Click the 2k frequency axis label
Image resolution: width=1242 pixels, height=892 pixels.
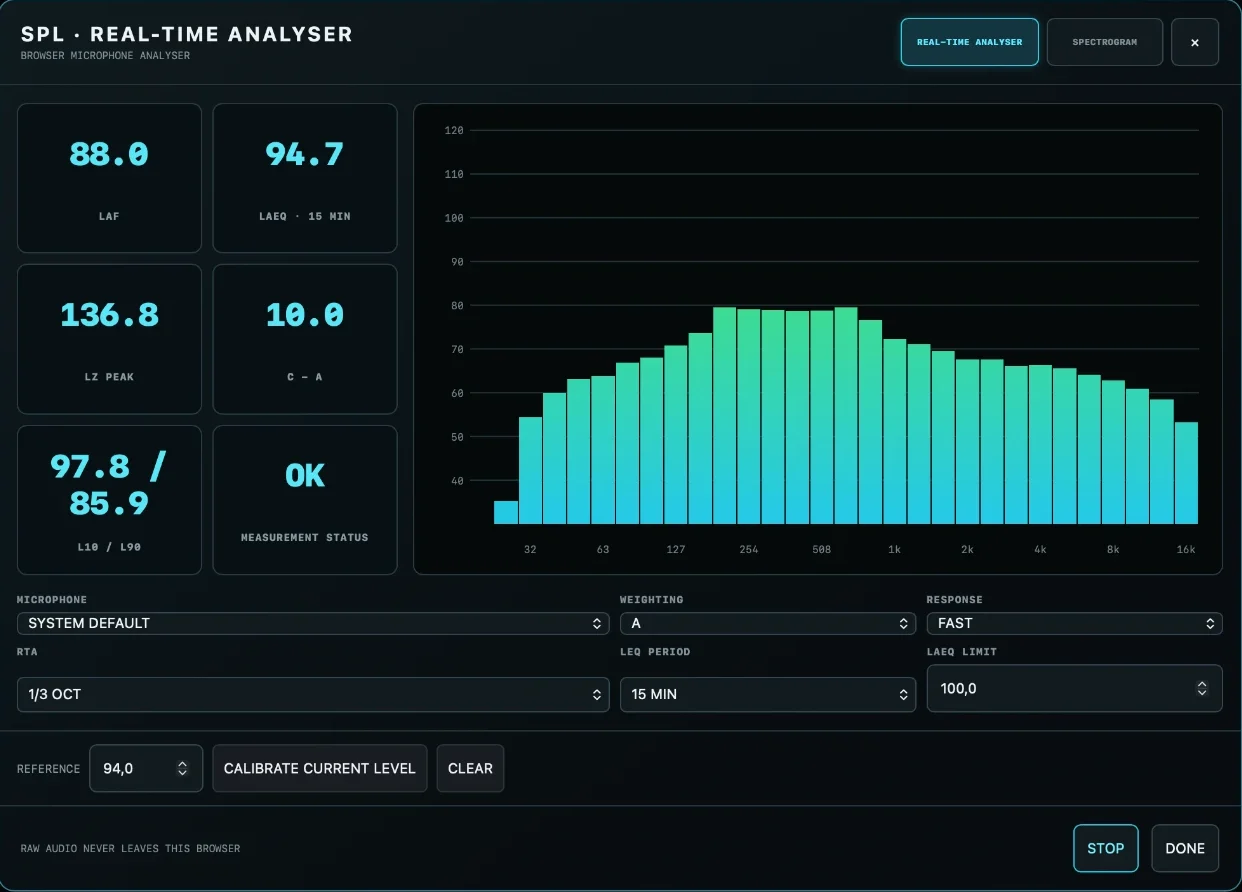click(x=967, y=550)
